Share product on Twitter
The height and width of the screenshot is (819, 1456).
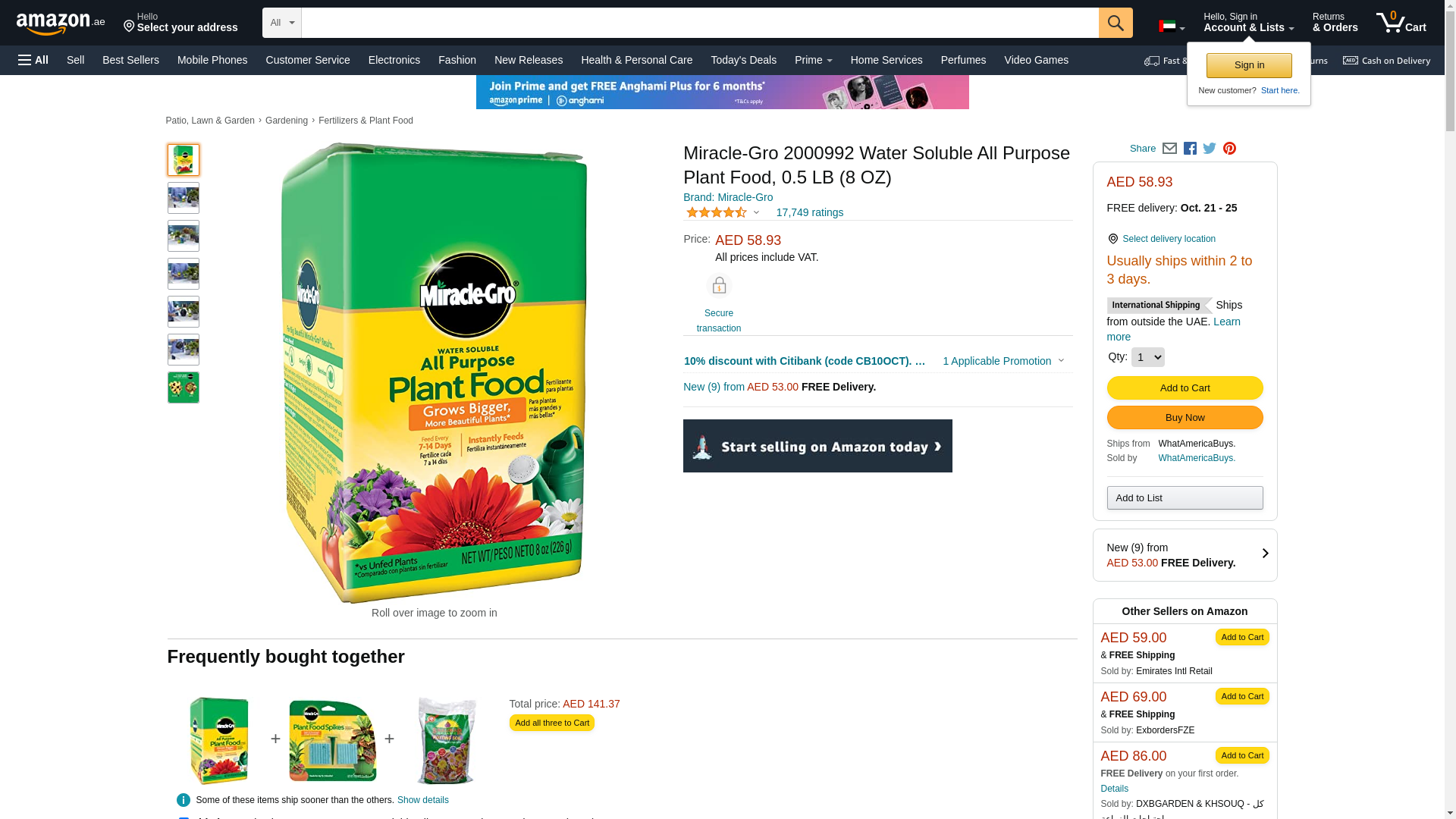1210,149
